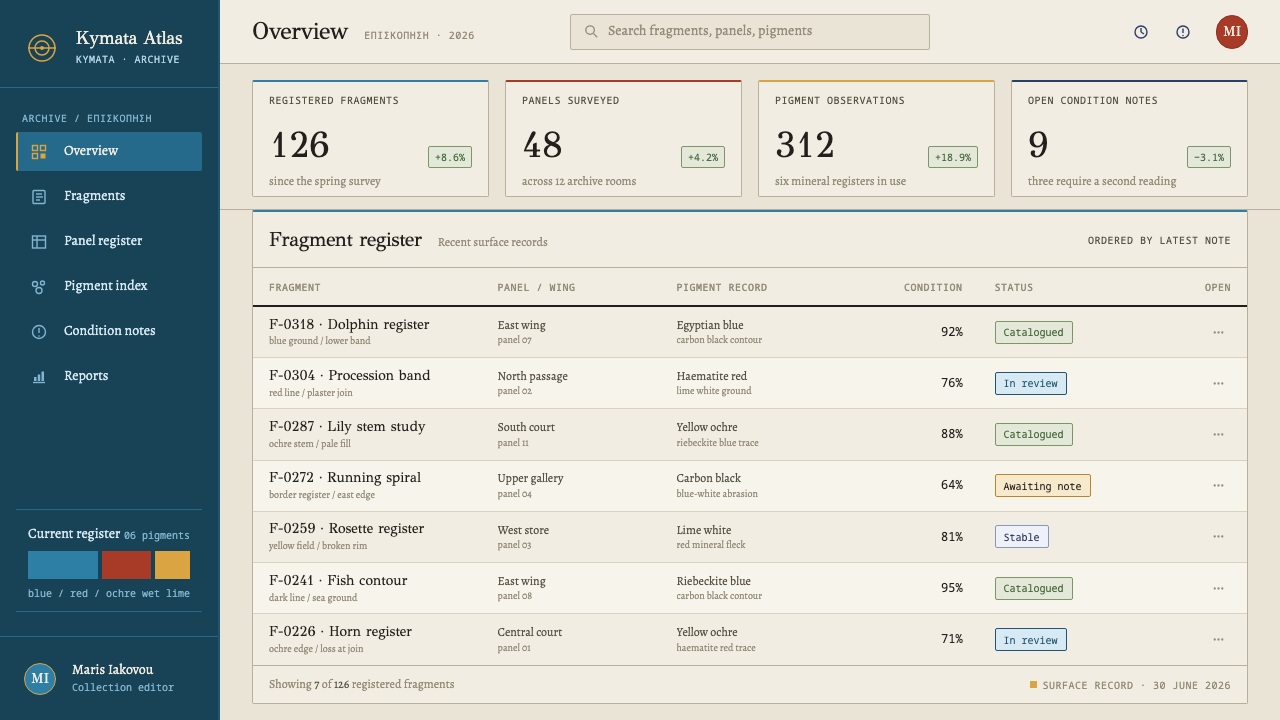Viewport: 1280px width, 720px height.
Task: Click the Panel register table icon
Action: [x=39, y=242]
